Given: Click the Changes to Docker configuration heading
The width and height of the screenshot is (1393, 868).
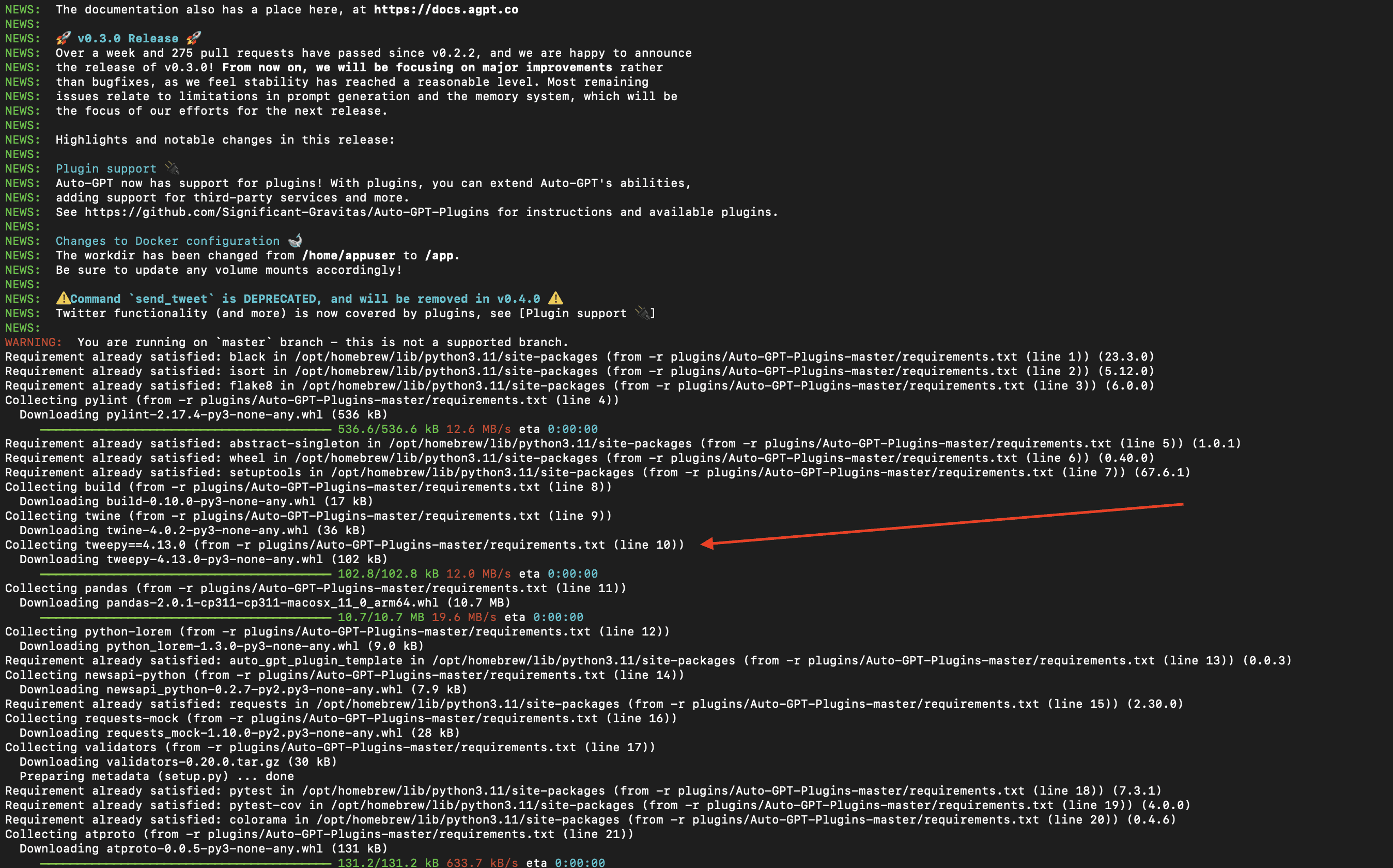Looking at the screenshot, I should [167, 241].
